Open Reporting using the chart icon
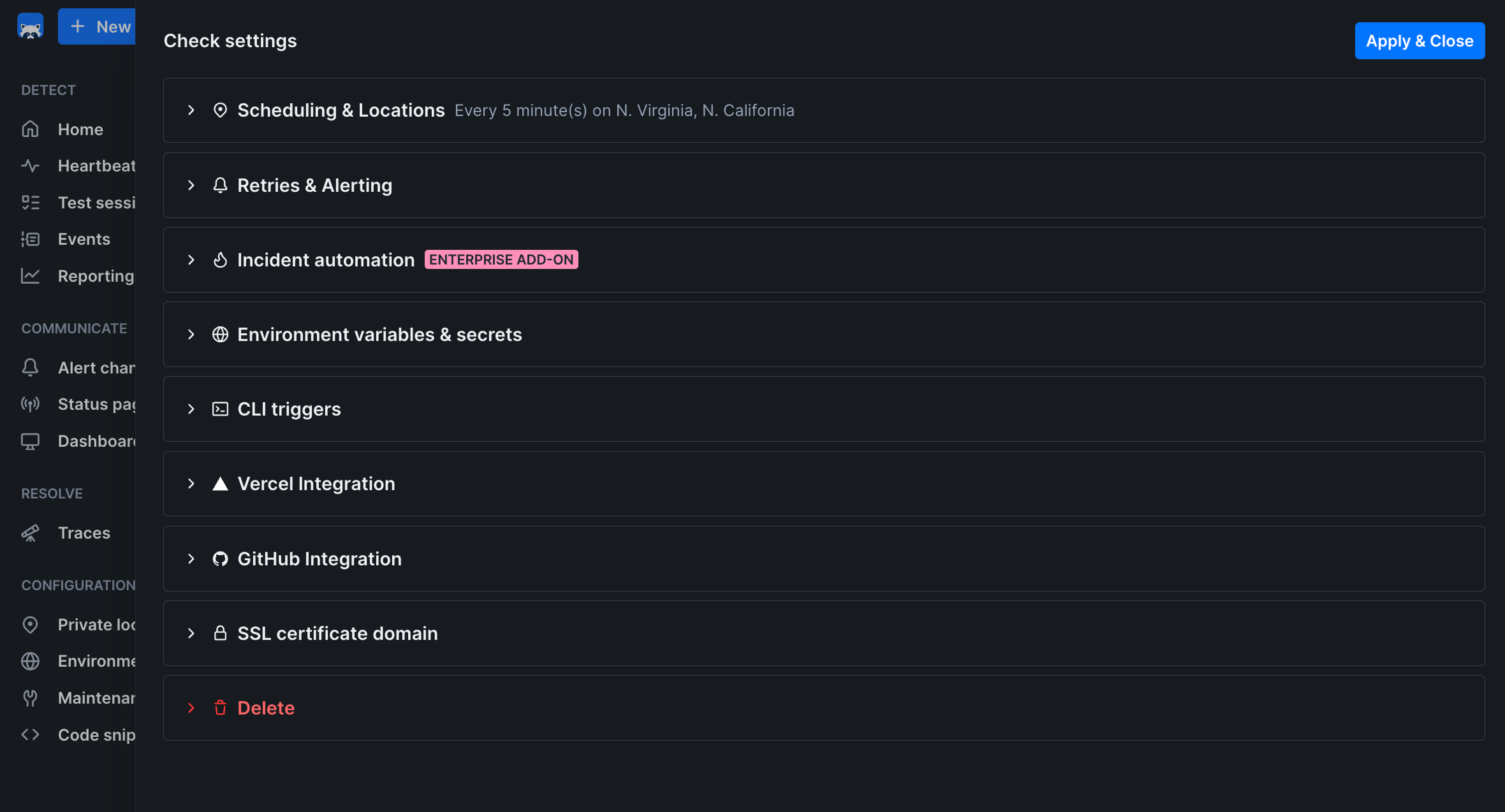Image resolution: width=1505 pixels, height=812 pixels. (30, 275)
